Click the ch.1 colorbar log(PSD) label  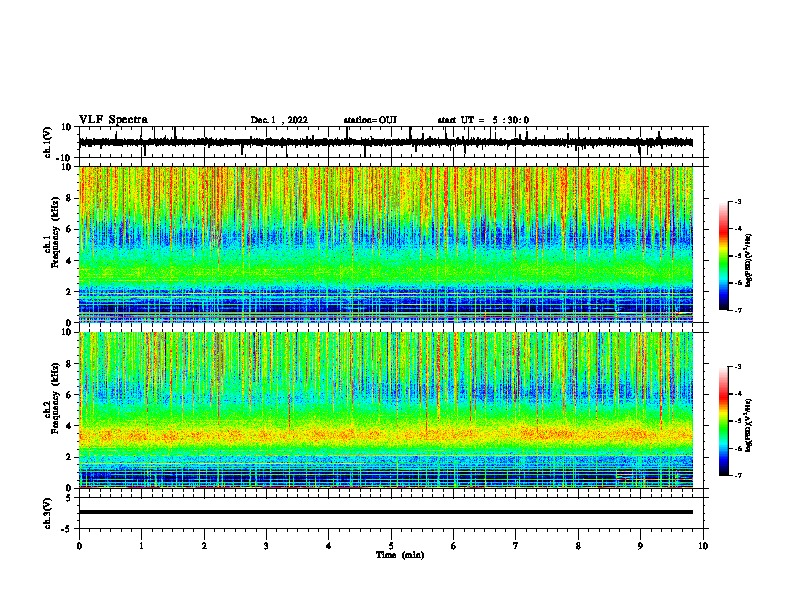(749, 260)
